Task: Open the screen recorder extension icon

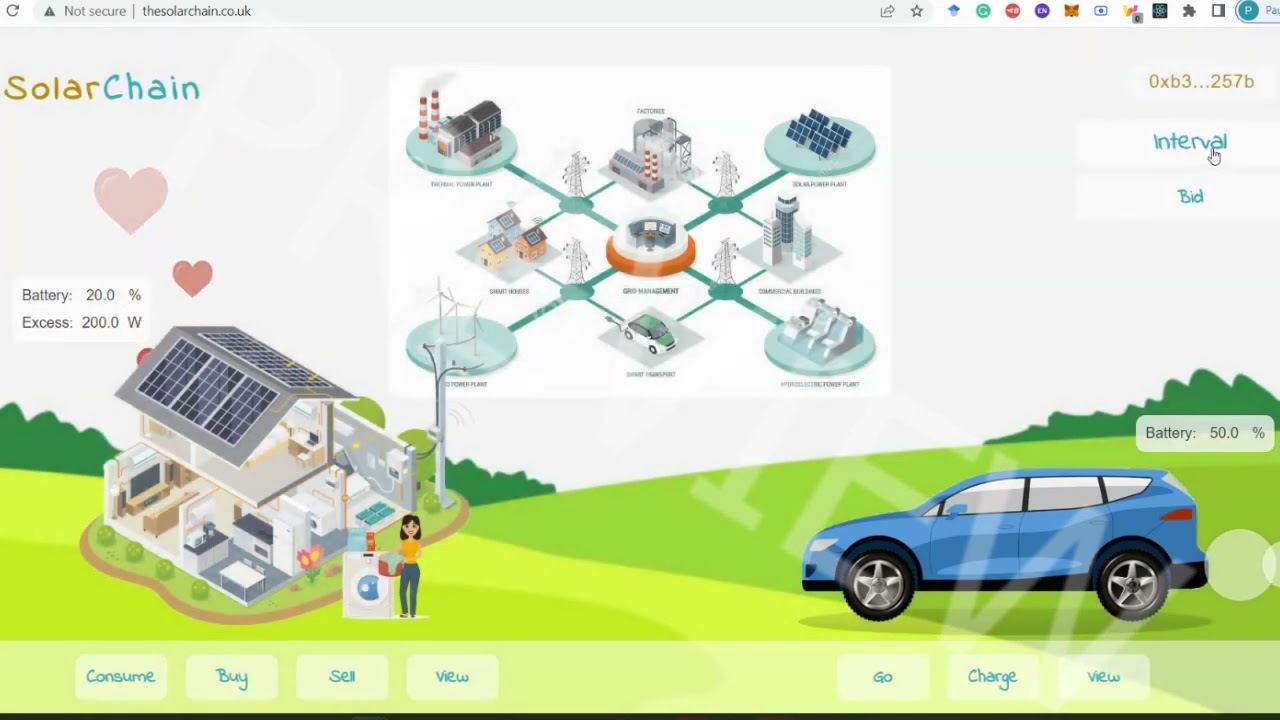Action: coord(1101,11)
